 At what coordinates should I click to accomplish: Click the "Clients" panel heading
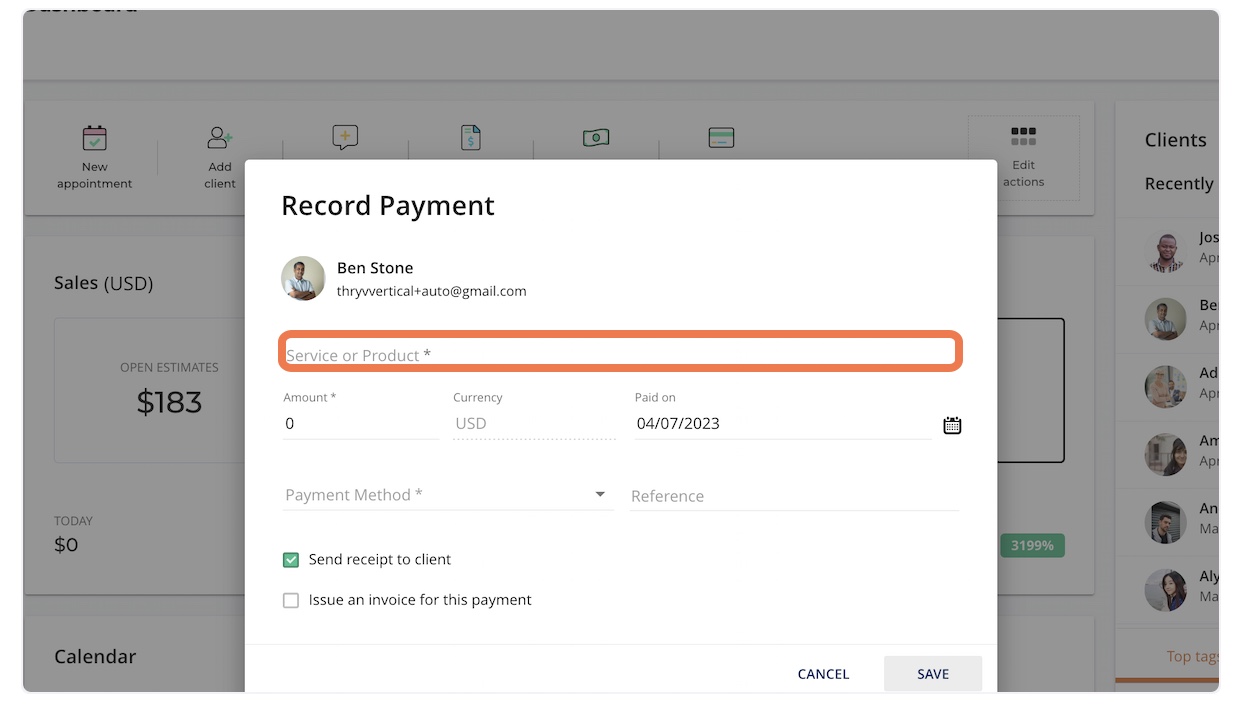(1176, 140)
